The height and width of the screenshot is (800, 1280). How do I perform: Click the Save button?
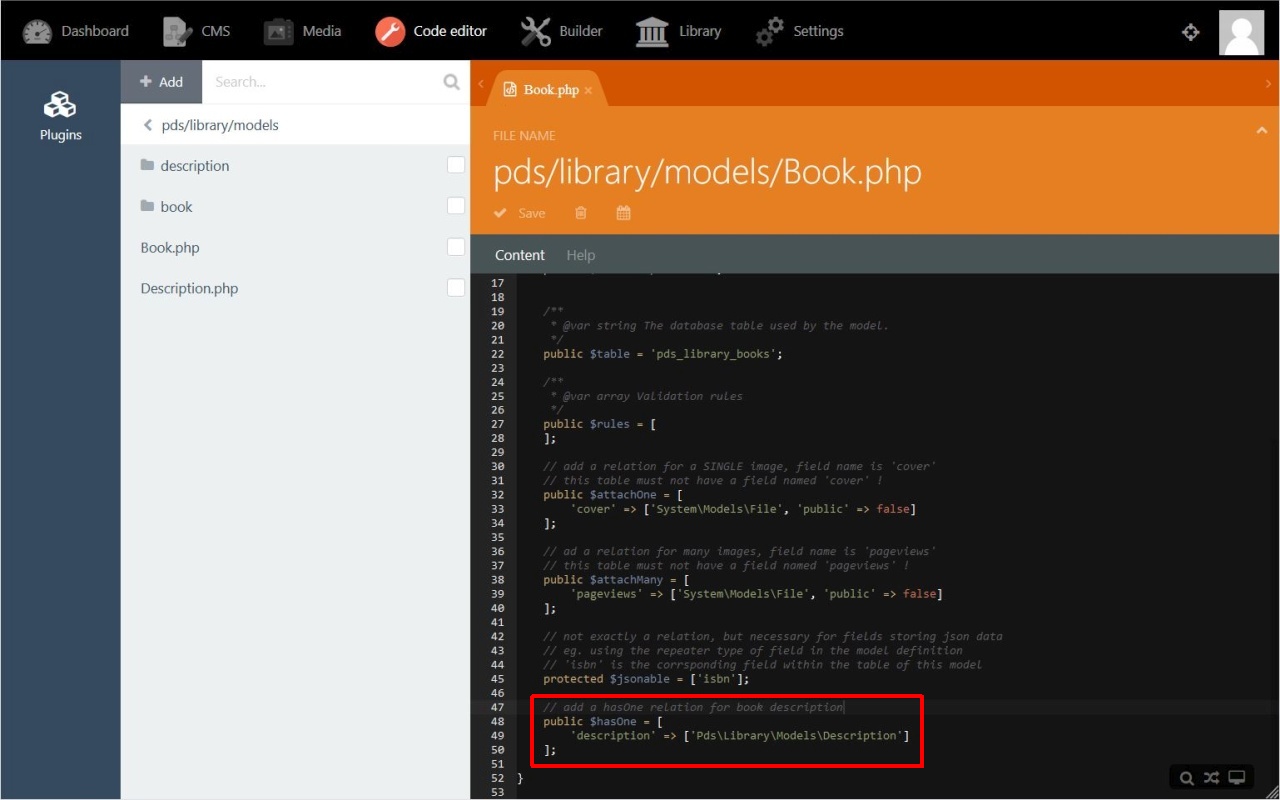(x=520, y=213)
